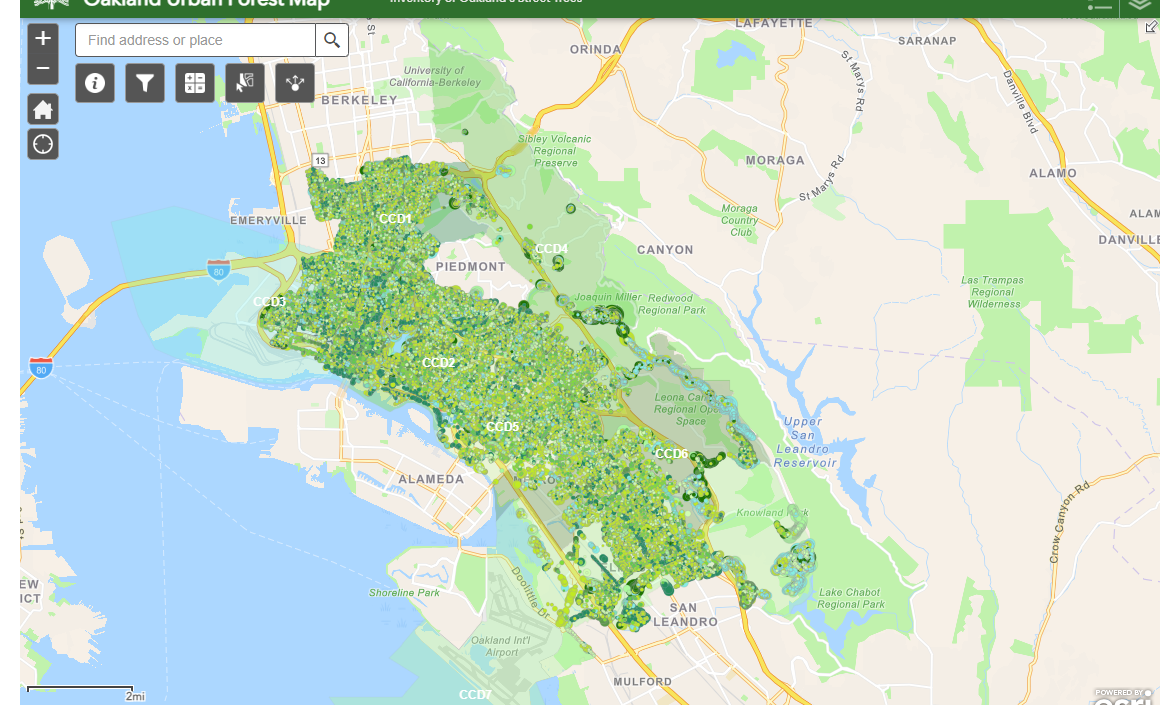Screen dimensions: 1176x705
Task: Find my location with the crosshair button
Action: click(43, 144)
